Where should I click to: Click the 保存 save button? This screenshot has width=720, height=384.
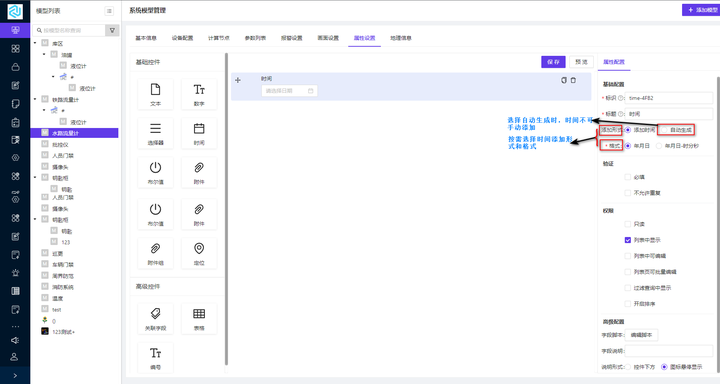point(553,62)
